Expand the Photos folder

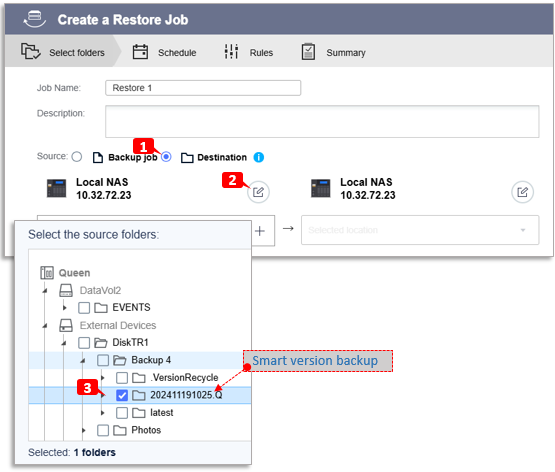84,430
